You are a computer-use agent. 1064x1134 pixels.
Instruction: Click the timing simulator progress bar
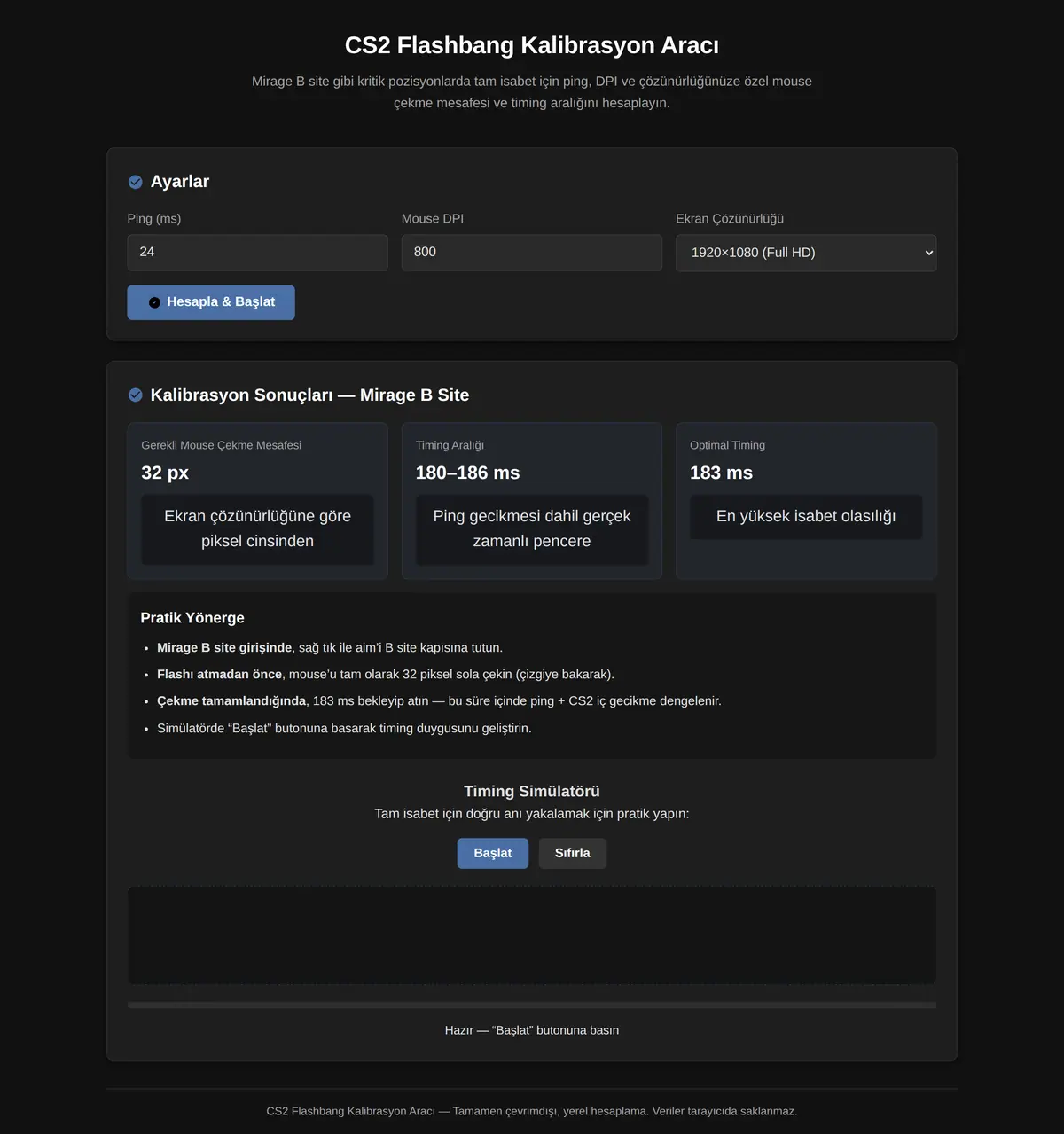[532, 1005]
